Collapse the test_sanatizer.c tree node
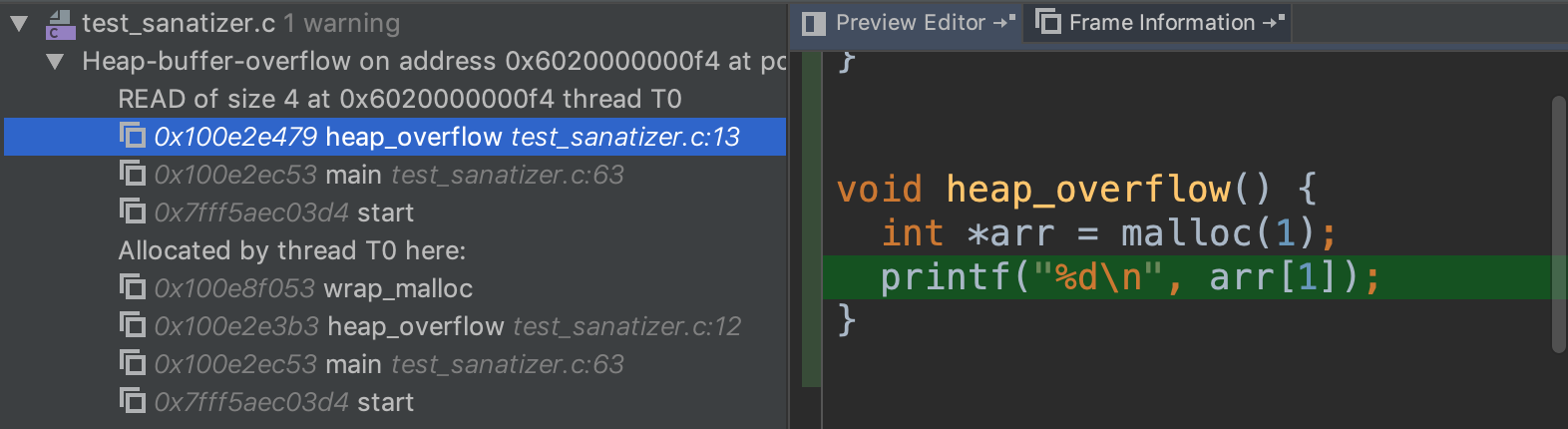Image resolution: width=1568 pixels, height=429 pixels. [19, 24]
